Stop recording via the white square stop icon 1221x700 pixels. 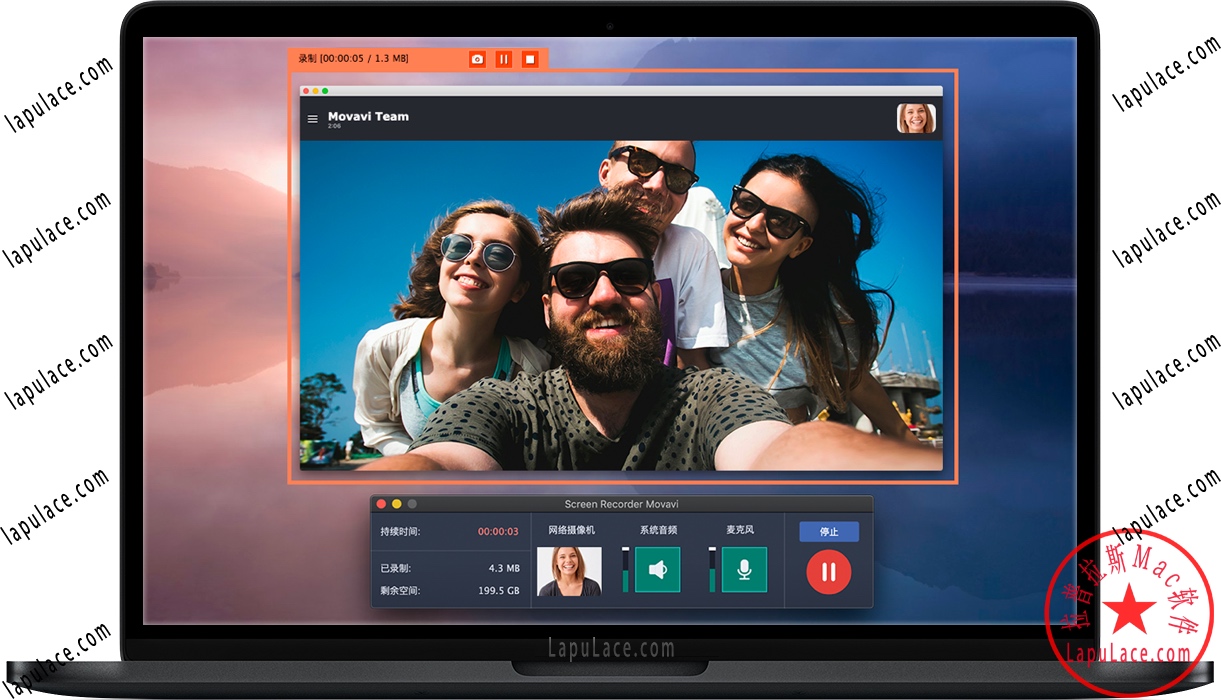531,58
